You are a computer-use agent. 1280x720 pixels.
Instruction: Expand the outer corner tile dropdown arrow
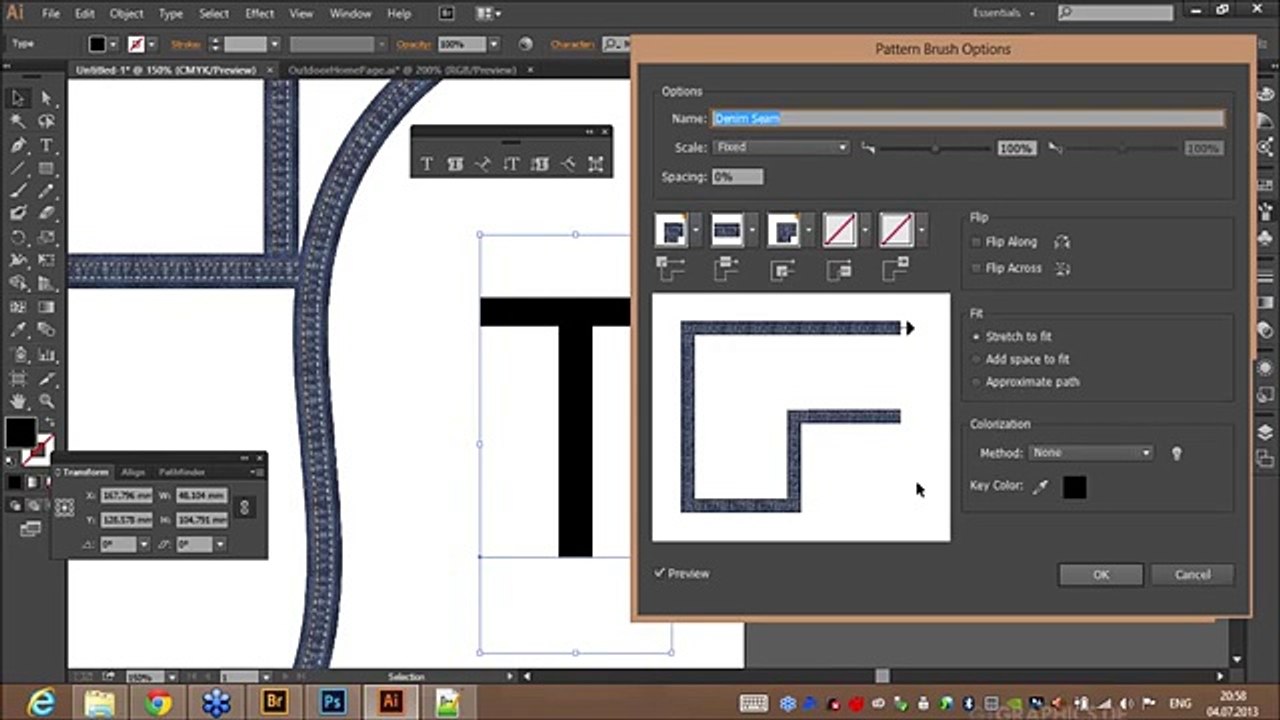click(x=695, y=230)
